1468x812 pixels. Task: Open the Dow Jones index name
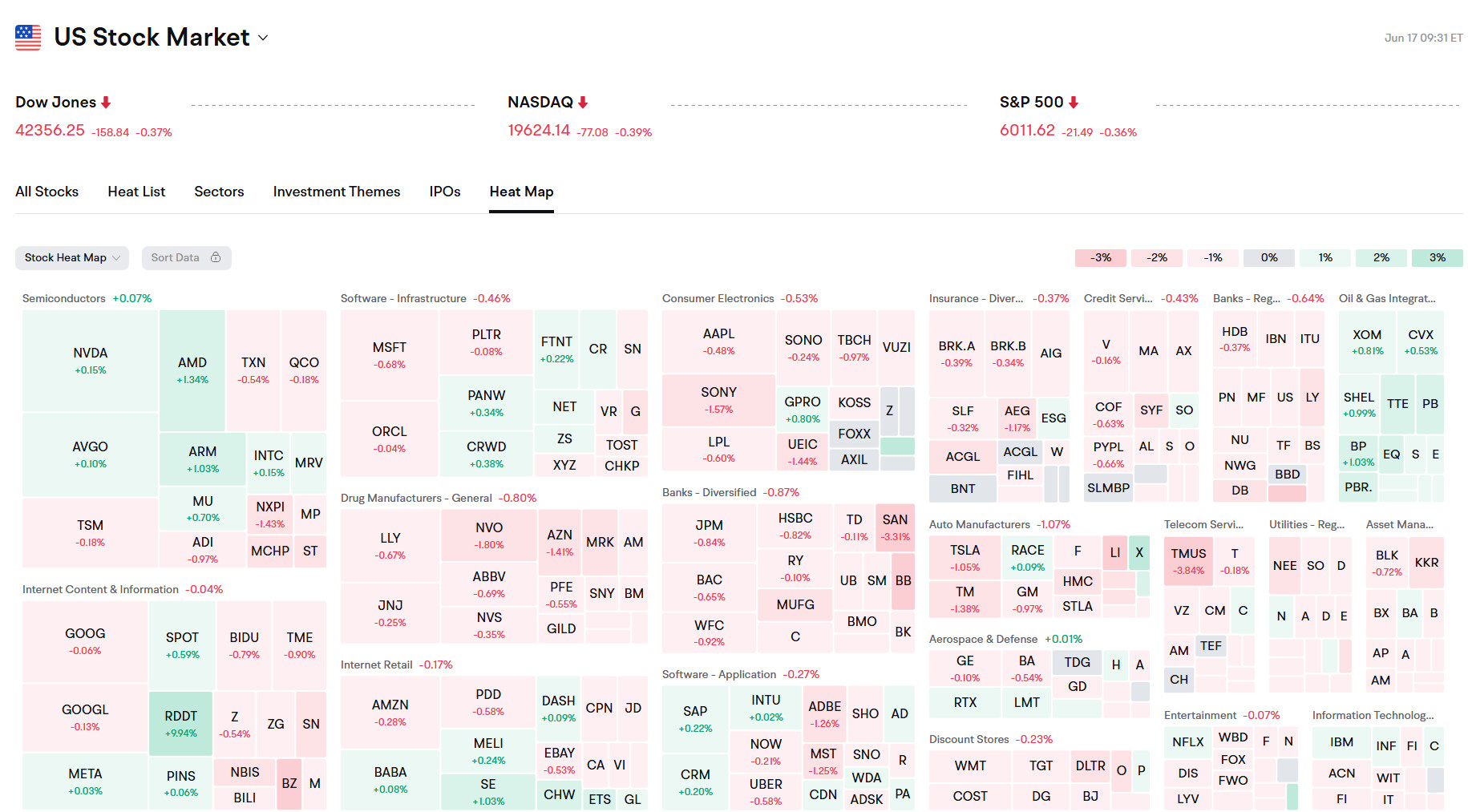coord(56,103)
